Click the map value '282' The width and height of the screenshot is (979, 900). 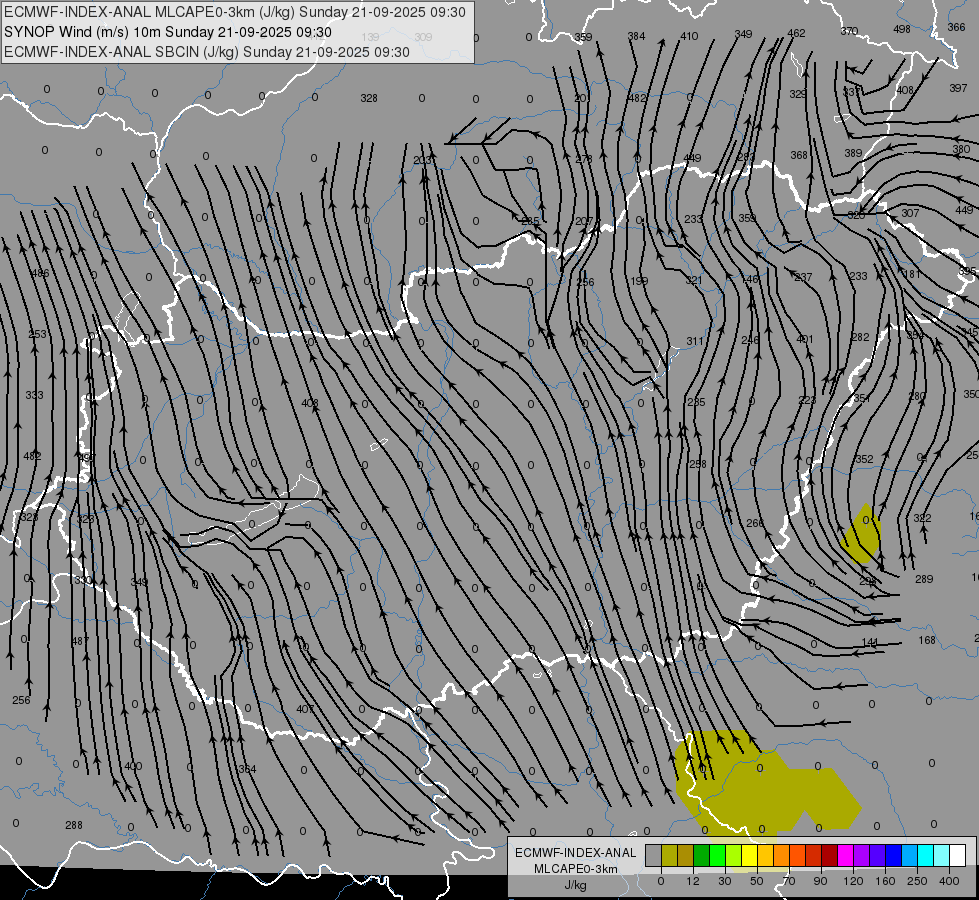click(860, 337)
